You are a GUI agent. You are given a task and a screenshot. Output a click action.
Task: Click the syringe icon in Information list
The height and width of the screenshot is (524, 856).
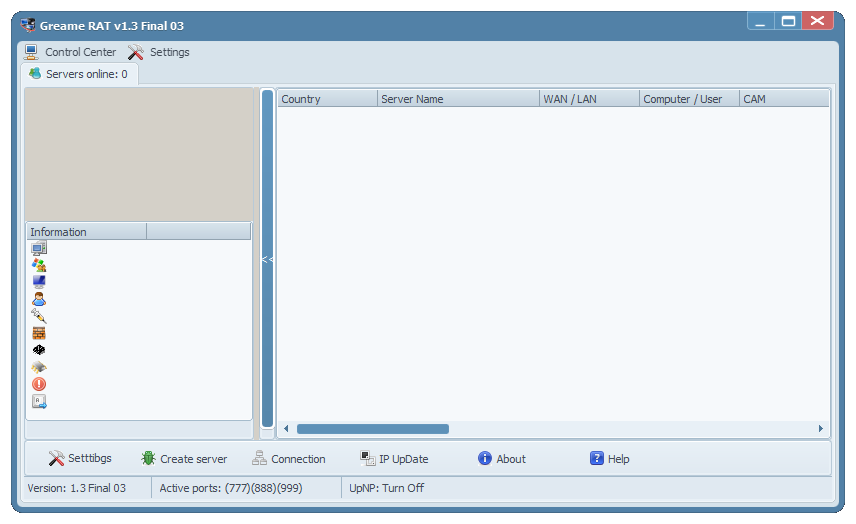(39, 316)
